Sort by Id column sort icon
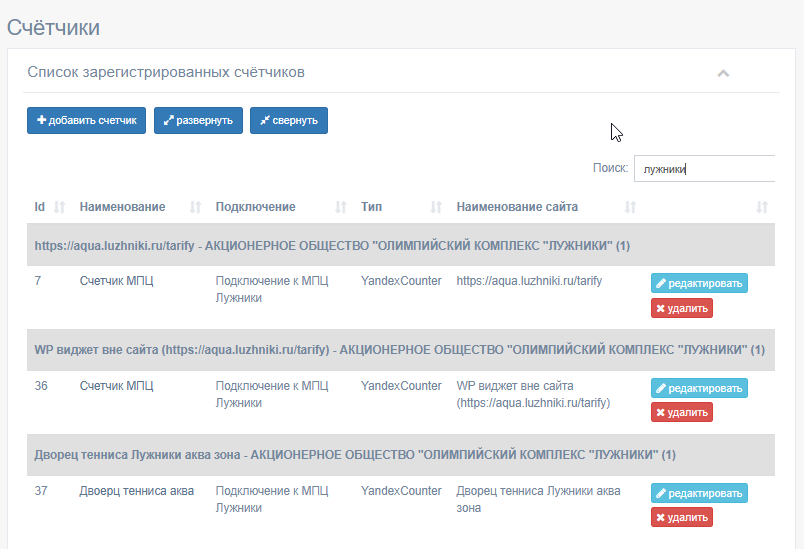This screenshot has width=804, height=549. pos(59,207)
